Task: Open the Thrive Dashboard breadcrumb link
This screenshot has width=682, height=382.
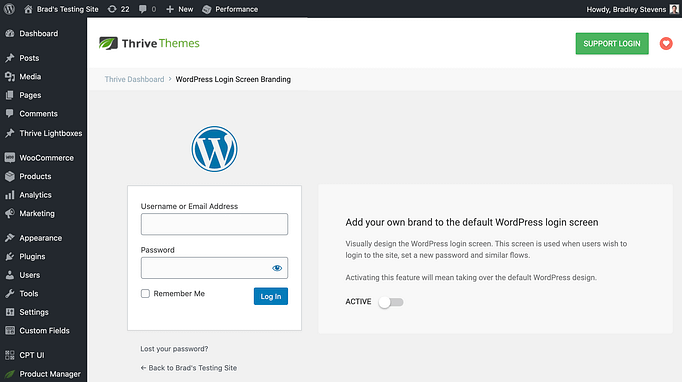Action: coord(134,79)
